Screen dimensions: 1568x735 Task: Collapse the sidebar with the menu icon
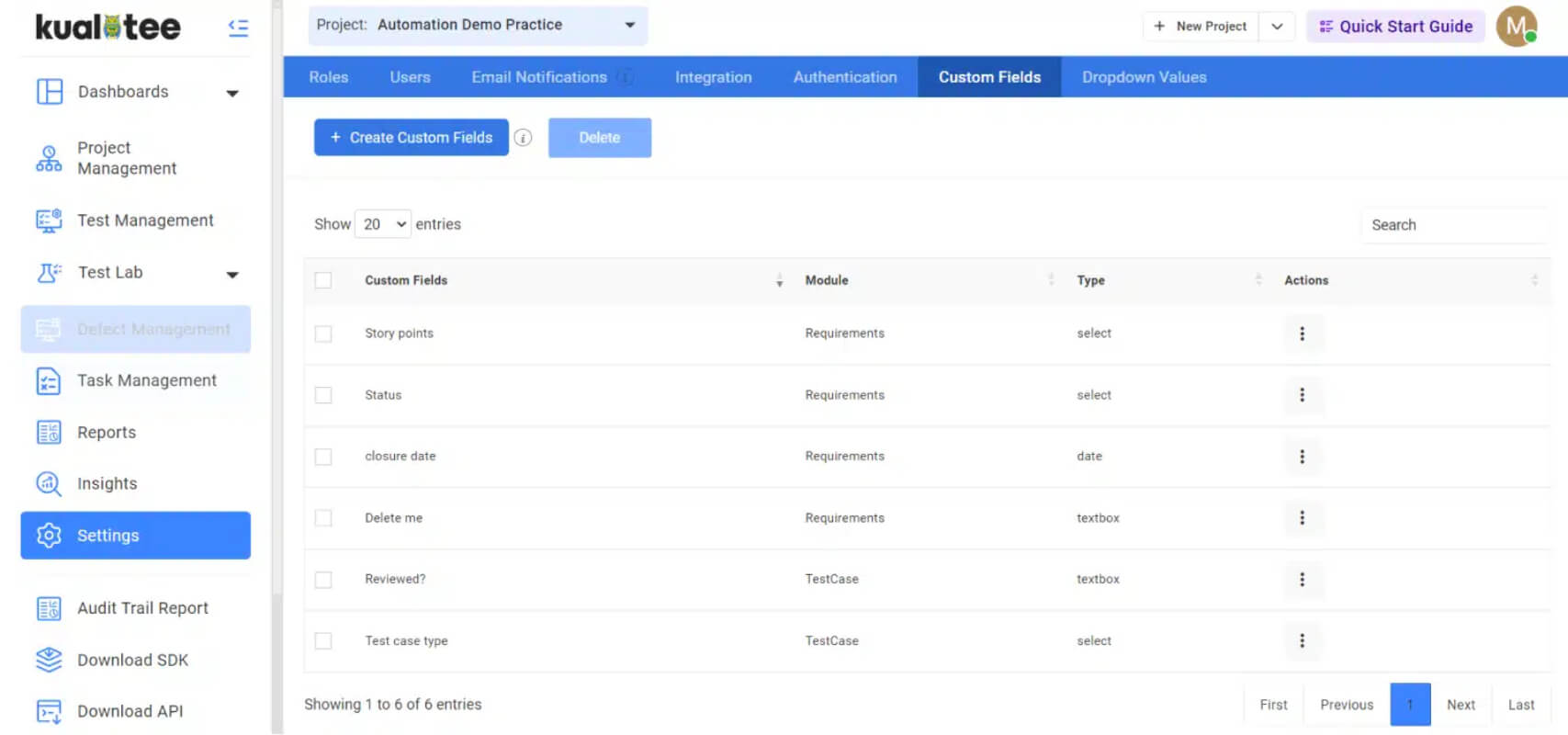pyautogui.click(x=238, y=28)
